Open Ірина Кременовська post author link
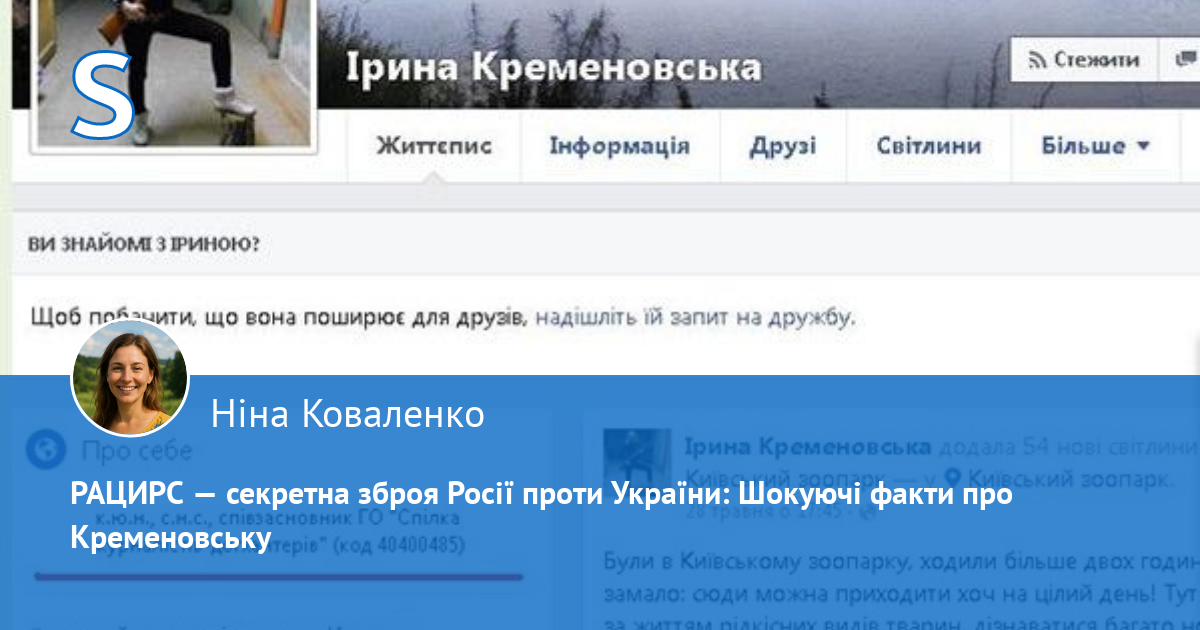This screenshot has height=630, width=1200. [x=807, y=446]
